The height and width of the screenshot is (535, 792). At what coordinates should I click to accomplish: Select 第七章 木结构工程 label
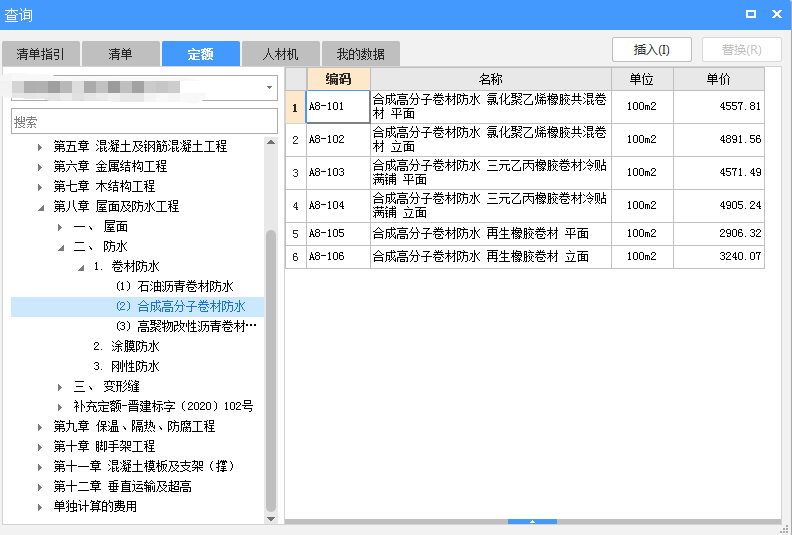point(104,186)
